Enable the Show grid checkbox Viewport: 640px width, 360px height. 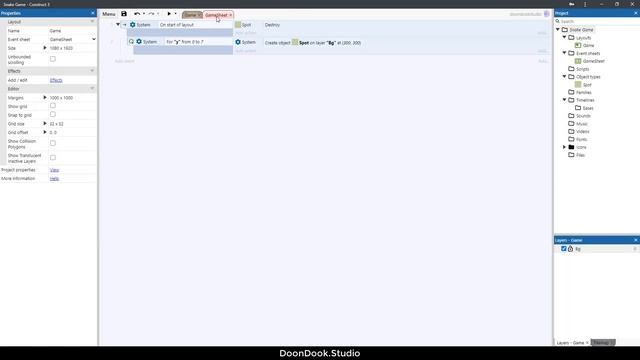[53, 106]
